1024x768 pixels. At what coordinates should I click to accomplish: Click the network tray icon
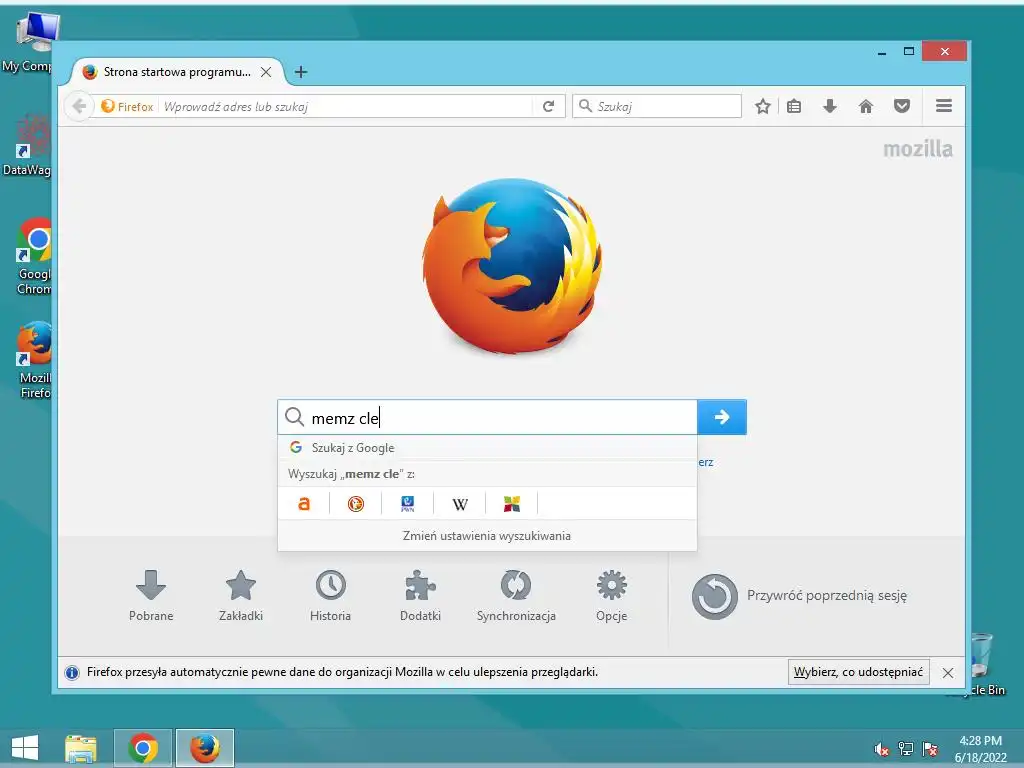(906, 749)
